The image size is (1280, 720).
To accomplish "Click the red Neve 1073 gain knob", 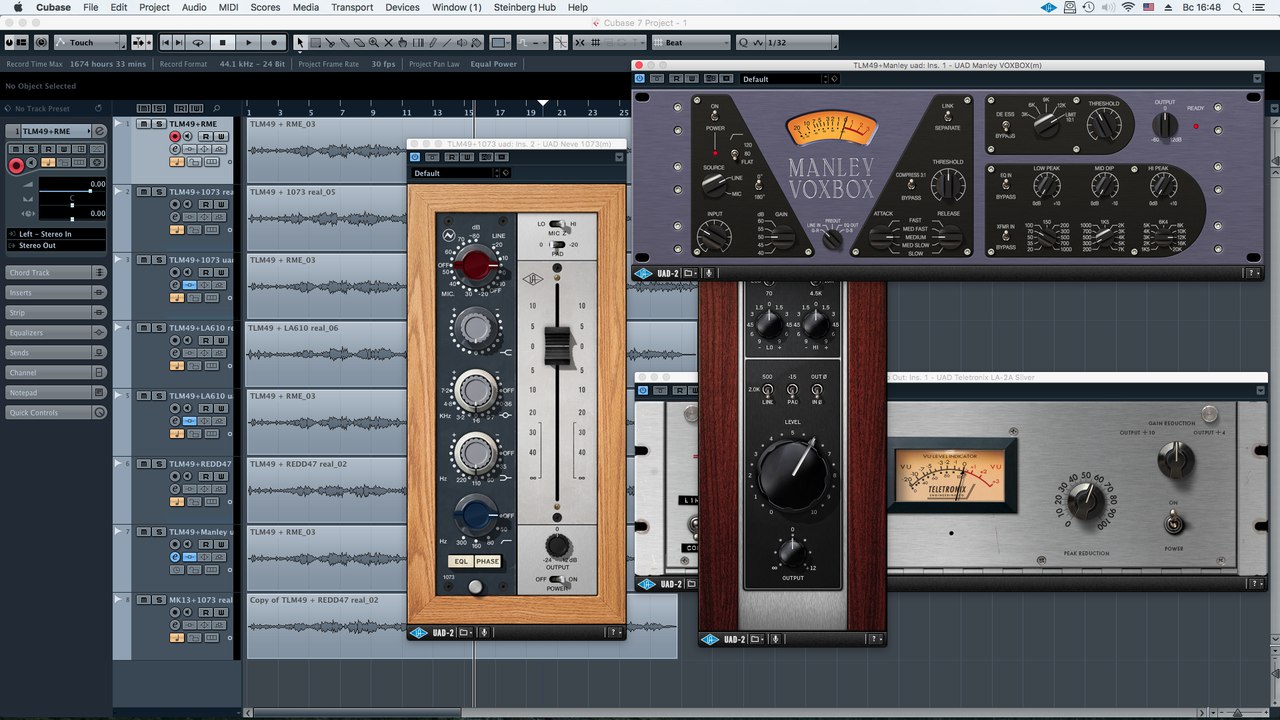I will [x=476, y=267].
